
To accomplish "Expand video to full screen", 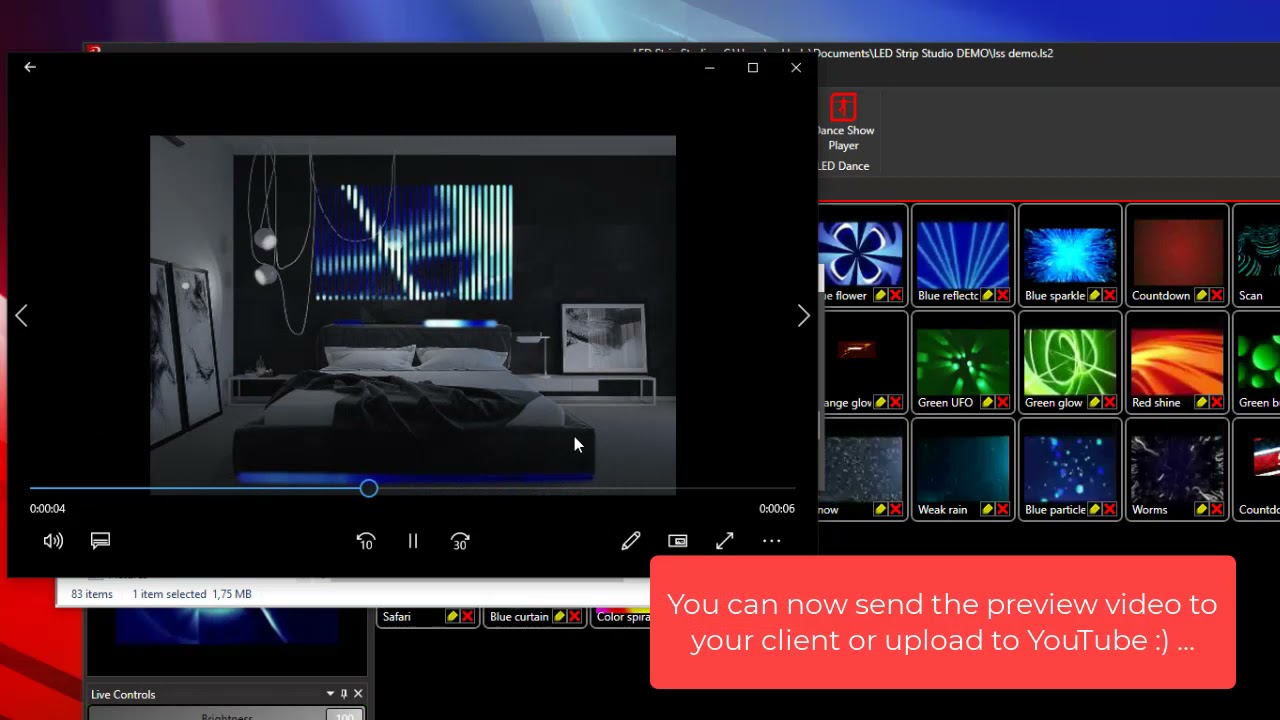I will (725, 541).
